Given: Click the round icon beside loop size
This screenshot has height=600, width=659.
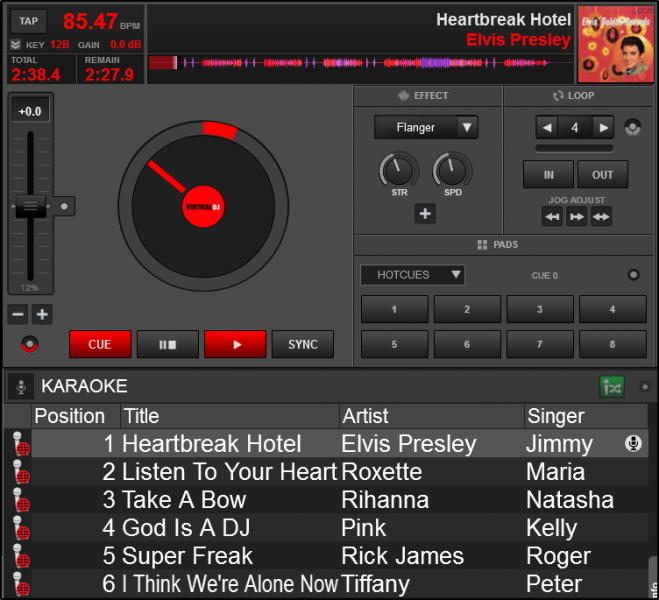Looking at the screenshot, I should click(633, 127).
